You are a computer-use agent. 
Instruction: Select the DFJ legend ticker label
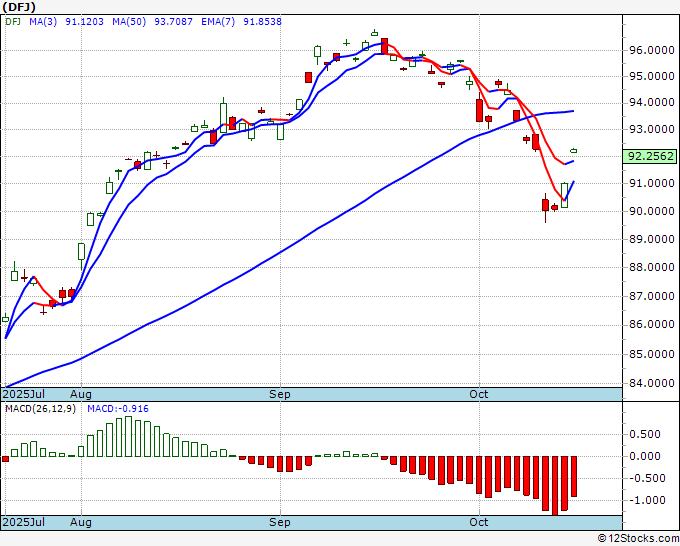(13, 21)
